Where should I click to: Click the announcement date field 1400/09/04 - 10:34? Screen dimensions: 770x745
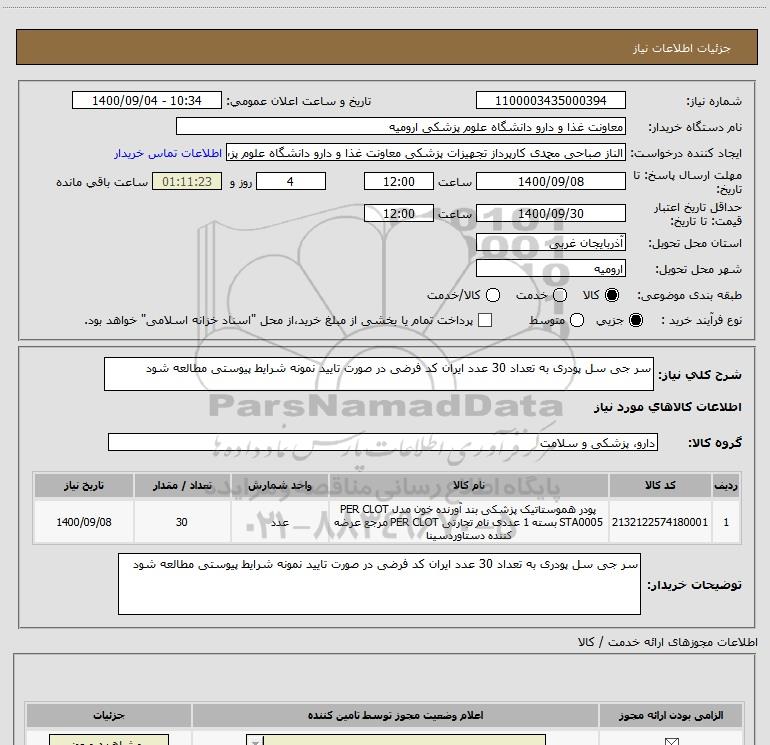pyautogui.click(x=147, y=100)
